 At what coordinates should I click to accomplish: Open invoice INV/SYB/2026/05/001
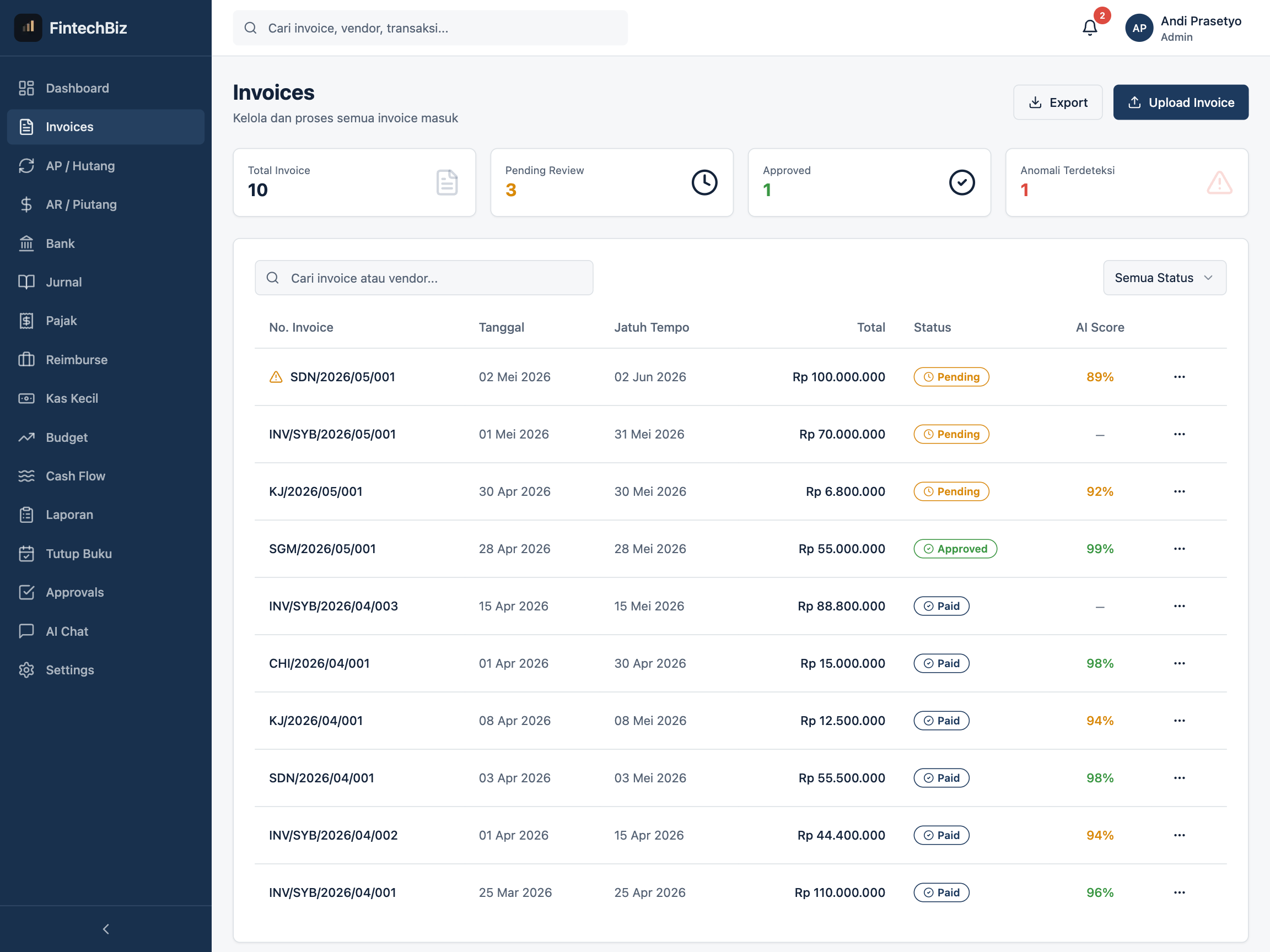pos(332,434)
